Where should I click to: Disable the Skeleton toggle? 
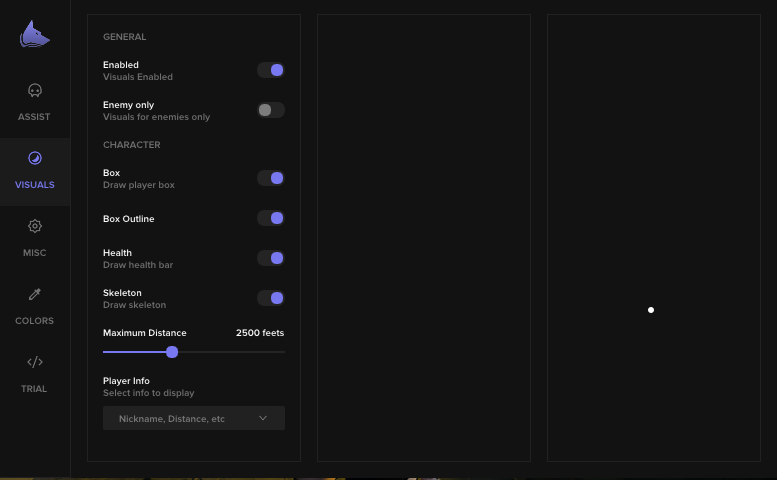pos(271,298)
